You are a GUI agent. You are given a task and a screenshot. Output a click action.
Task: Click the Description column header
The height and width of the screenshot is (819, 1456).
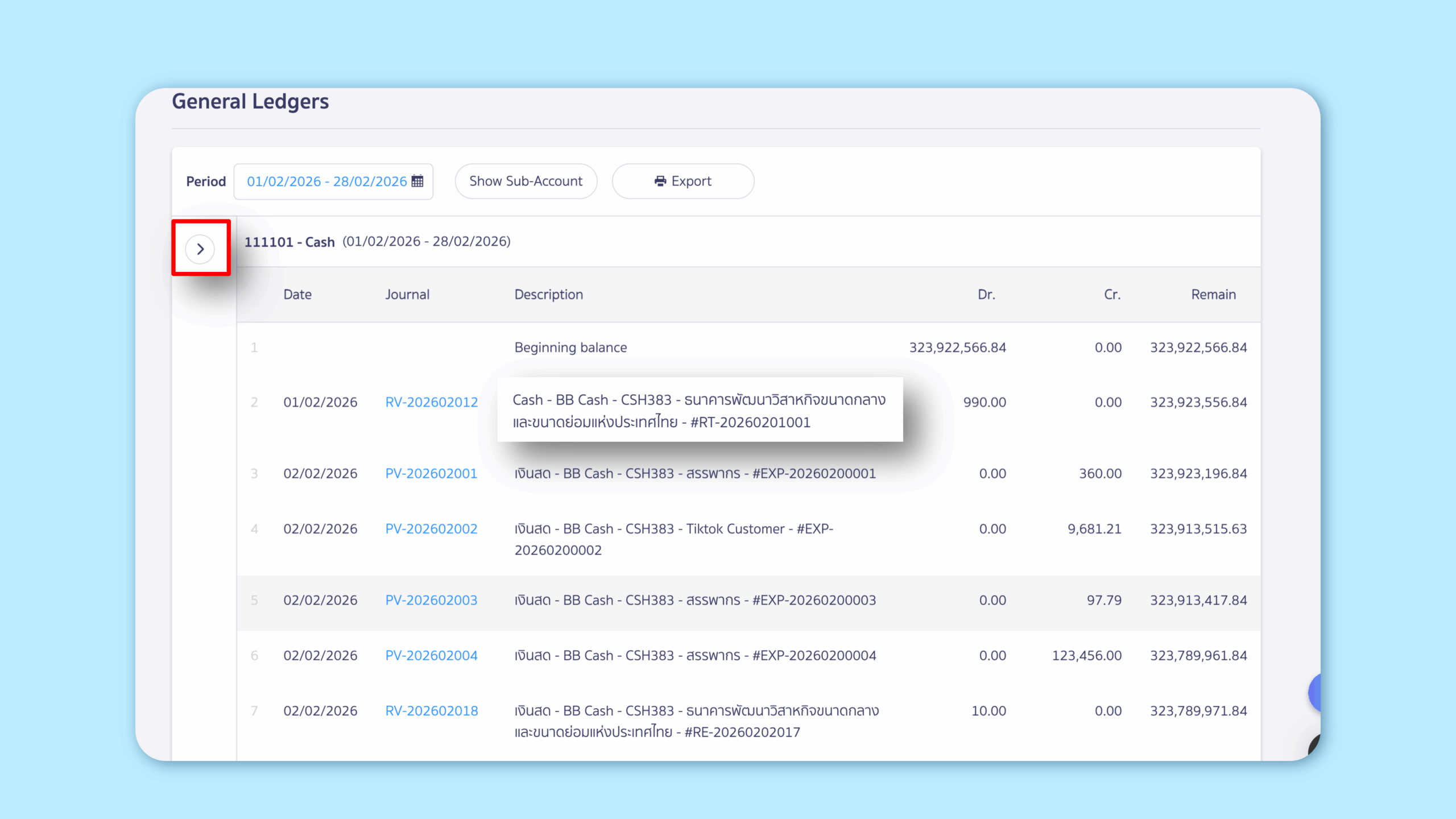tap(548, 295)
